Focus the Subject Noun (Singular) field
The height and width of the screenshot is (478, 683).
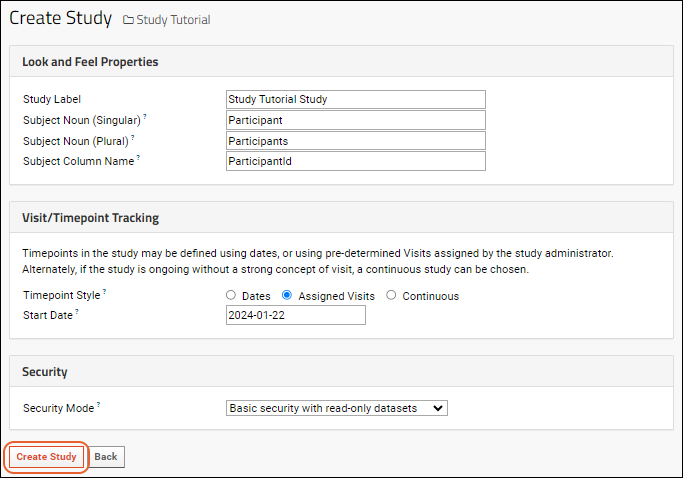pyautogui.click(x=355, y=120)
